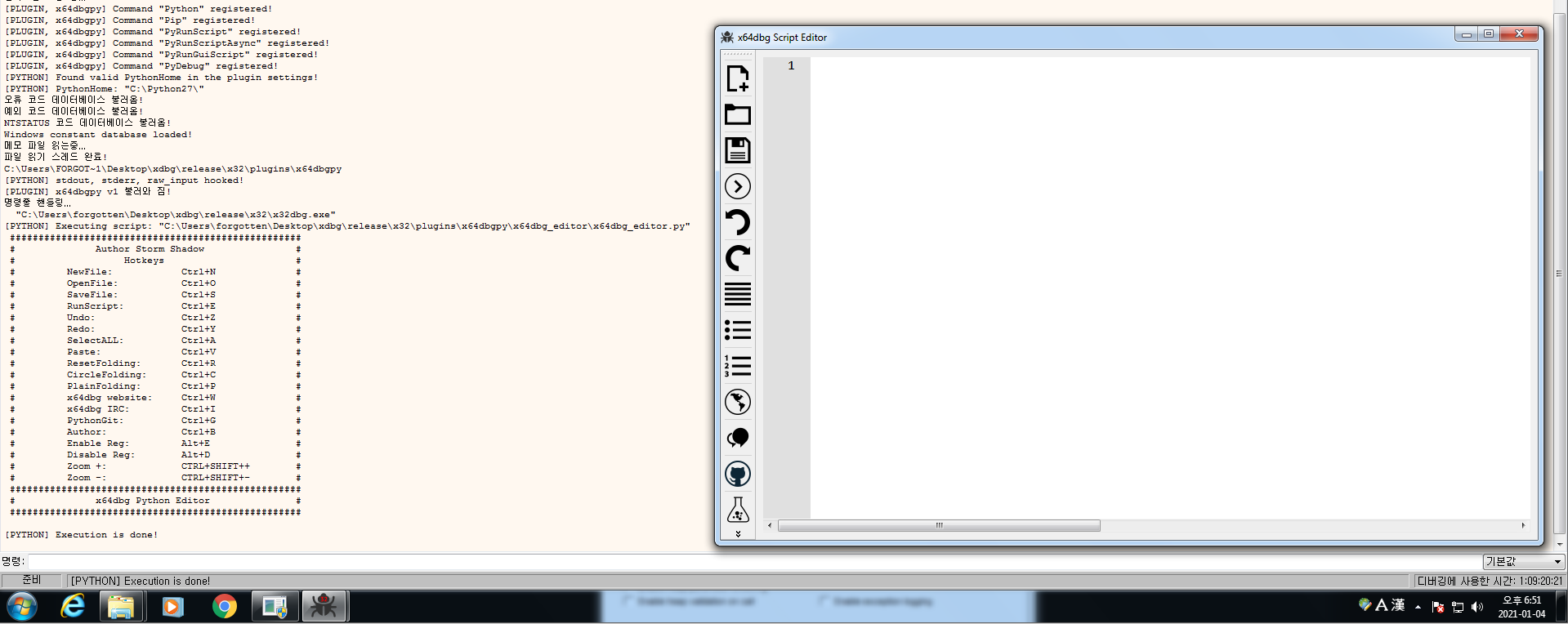Screen dimensions: 1568x624
Task: Maximize the x64dbg Script Editor window
Action: [x=1489, y=33]
